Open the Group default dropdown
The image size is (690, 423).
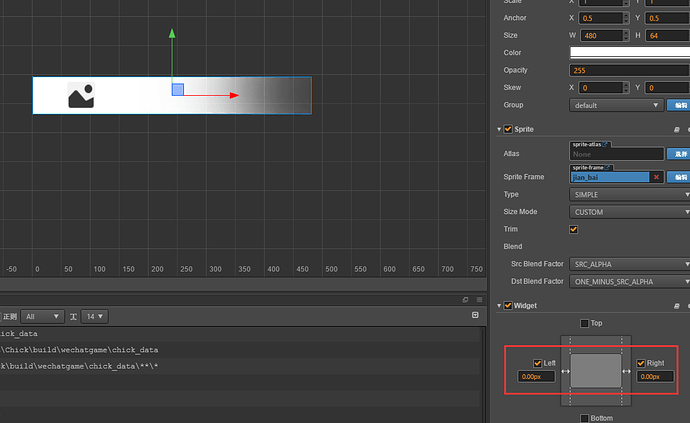click(x=616, y=105)
